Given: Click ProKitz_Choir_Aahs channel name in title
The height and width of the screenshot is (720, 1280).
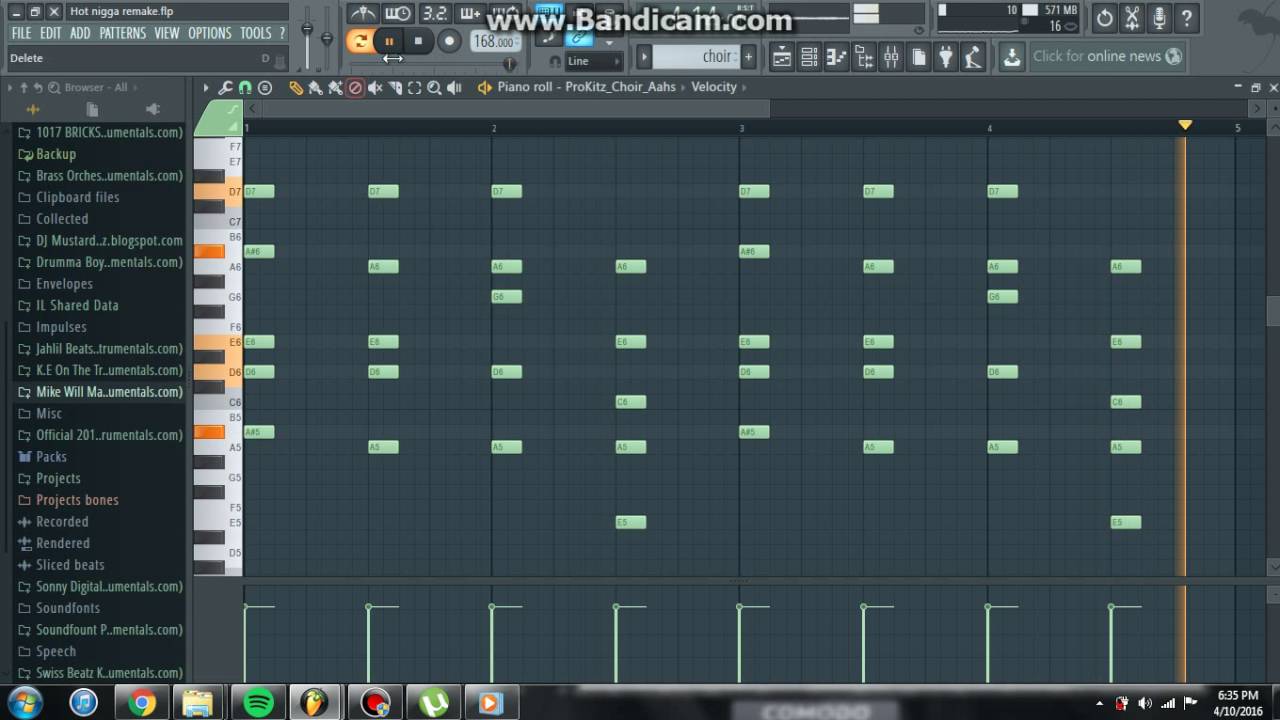Looking at the screenshot, I should 620,87.
